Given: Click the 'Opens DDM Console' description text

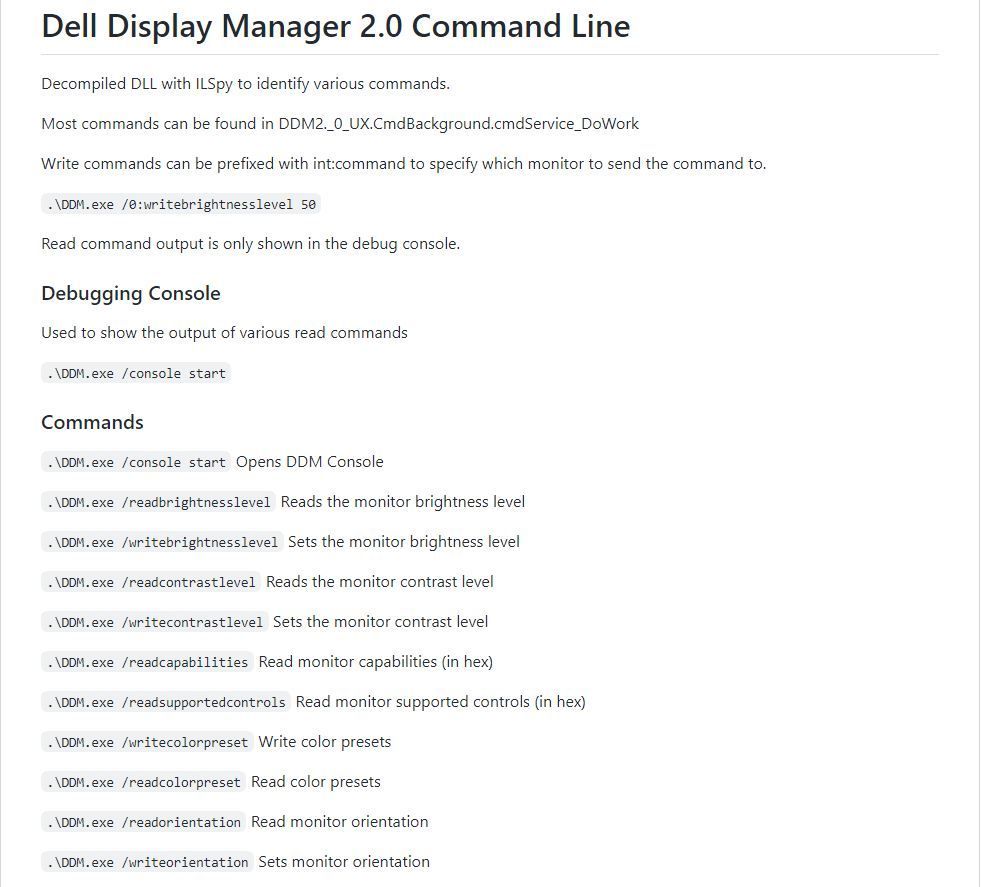Looking at the screenshot, I should (309, 462).
